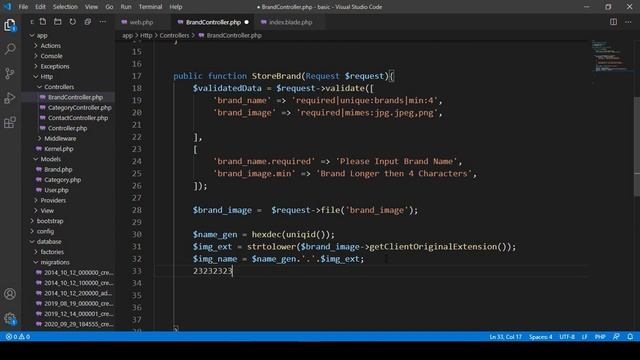Open Category.php model file
The height and width of the screenshot is (360, 640).
(x=62, y=180)
